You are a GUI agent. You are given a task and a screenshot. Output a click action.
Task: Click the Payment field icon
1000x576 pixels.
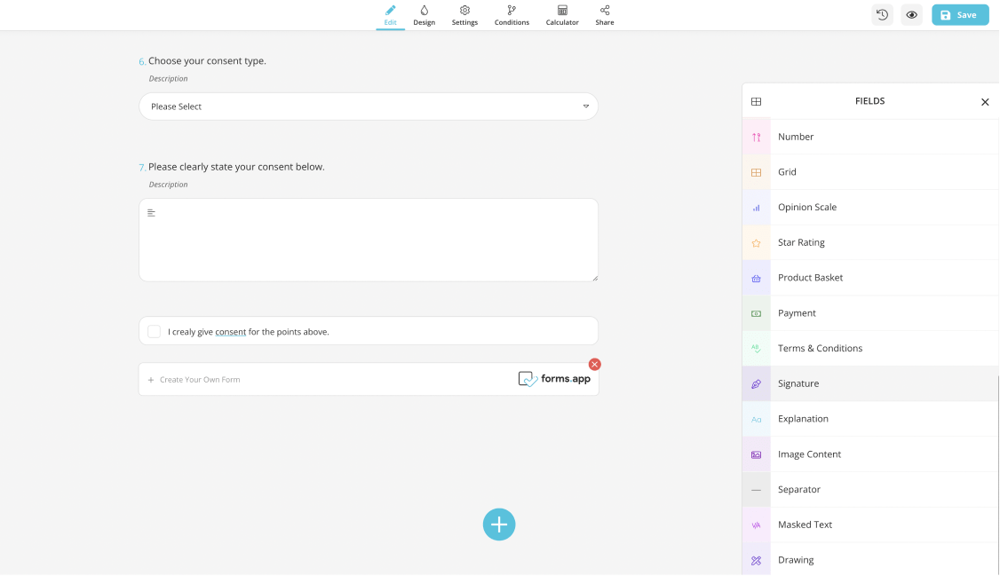[x=756, y=313]
